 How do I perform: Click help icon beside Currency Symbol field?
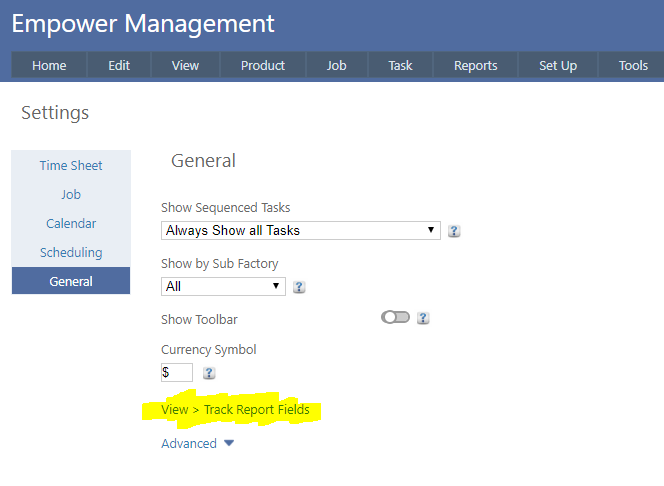pyautogui.click(x=209, y=373)
